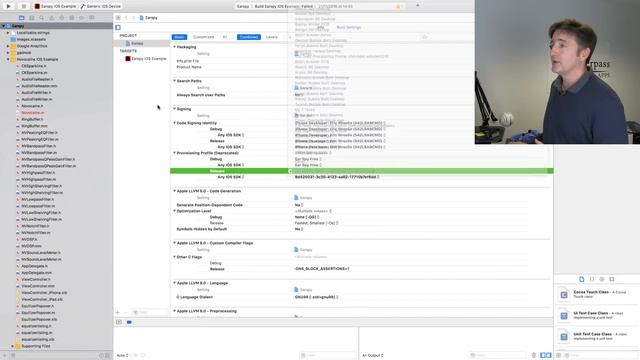
Task: Collapse Apple LLVM 8.0 Code Generation section
Action: point(174,191)
